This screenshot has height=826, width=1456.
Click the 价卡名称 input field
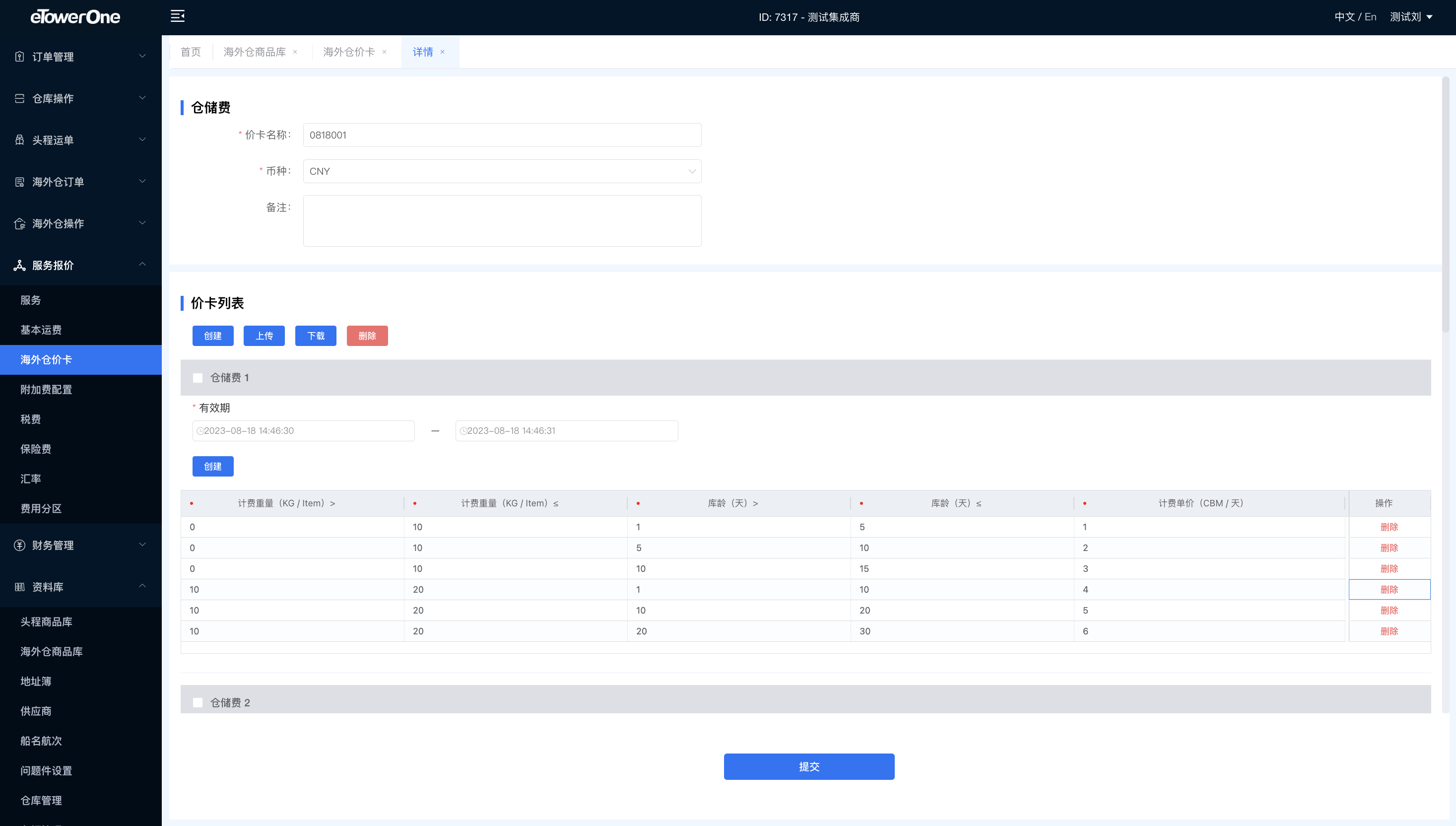(502, 135)
